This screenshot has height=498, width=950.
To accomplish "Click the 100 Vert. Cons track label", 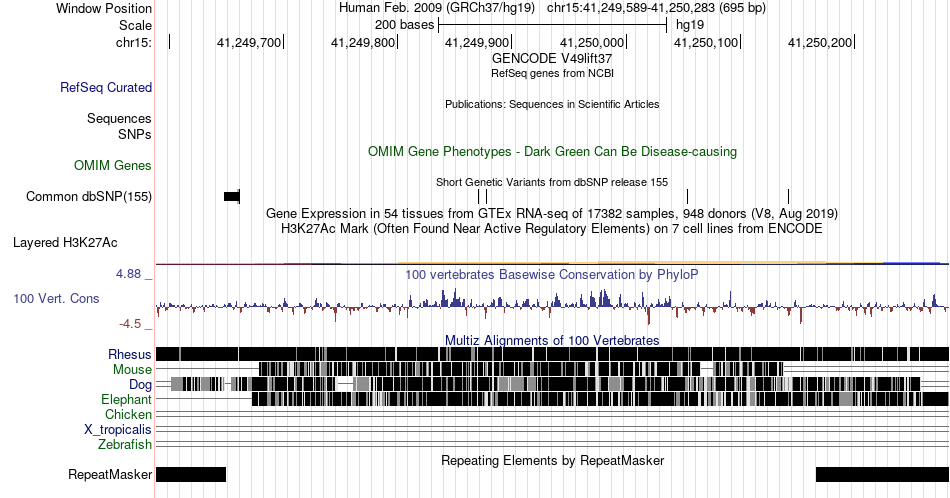I will click(56, 298).
